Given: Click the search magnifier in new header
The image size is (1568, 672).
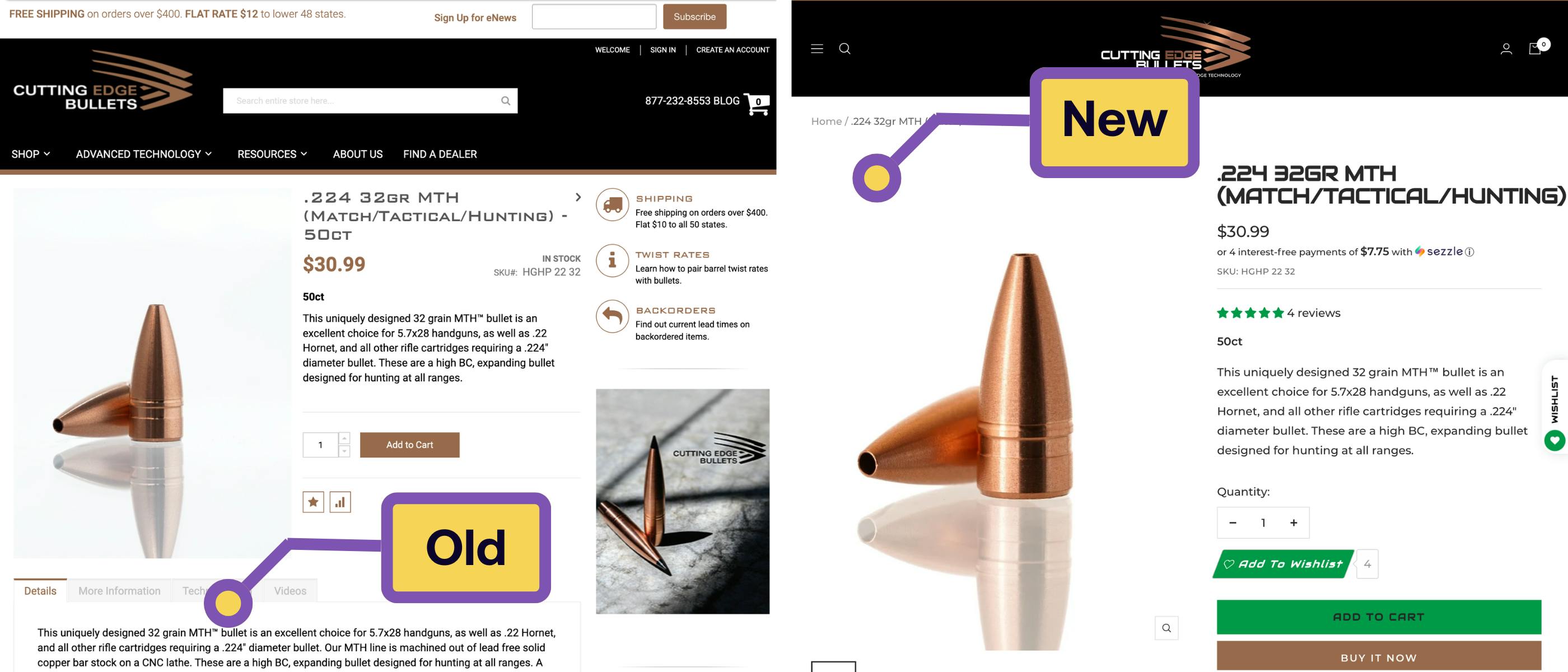Looking at the screenshot, I should [x=844, y=49].
